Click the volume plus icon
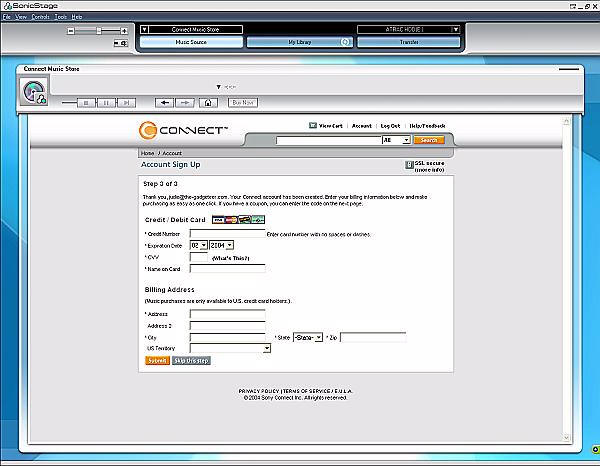Screen dimensions: 600x466 123,31
